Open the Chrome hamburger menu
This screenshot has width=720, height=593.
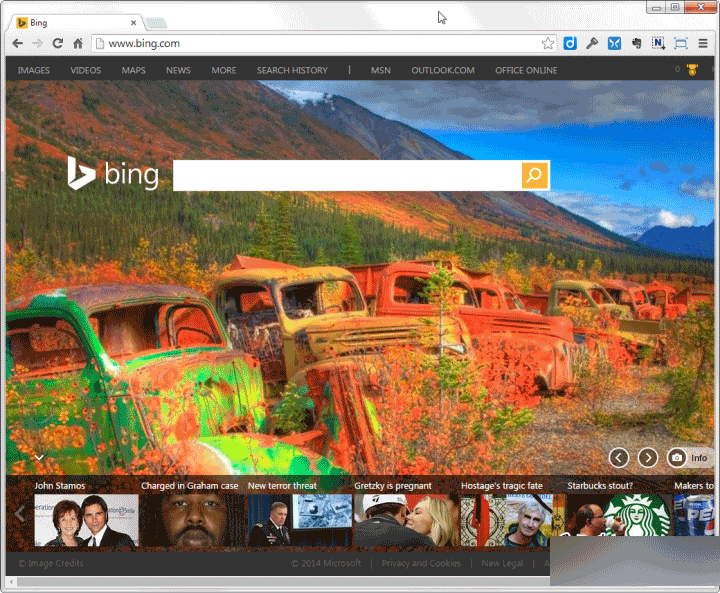click(x=703, y=43)
